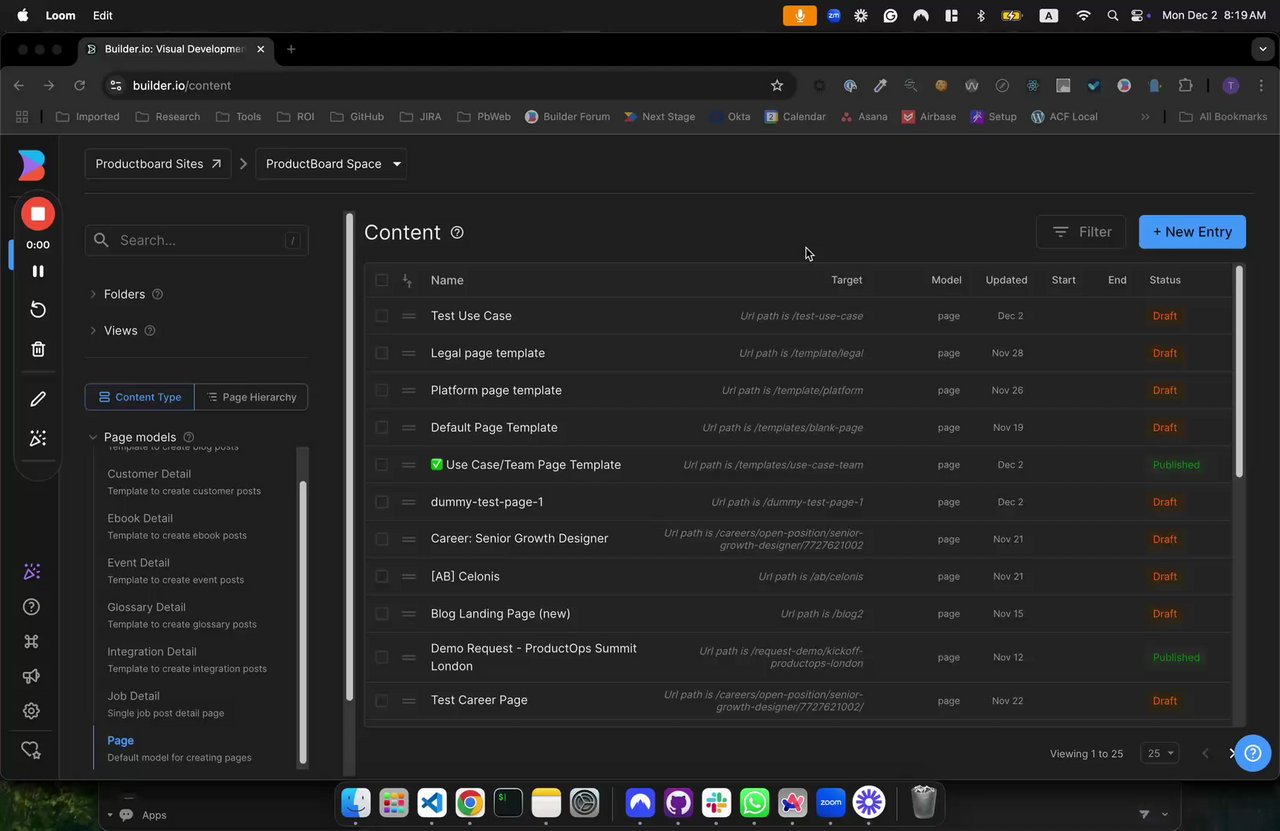Screen dimensions: 1280x831
Task: Open the eyedropper color picker extension
Action: (880, 86)
